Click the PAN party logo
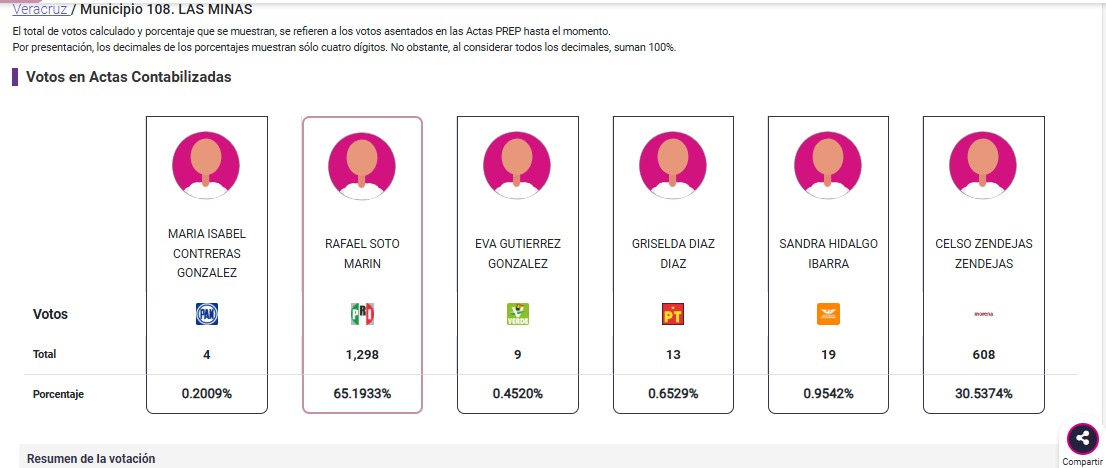The height and width of the screenshot is (468, 1106). 207,315
